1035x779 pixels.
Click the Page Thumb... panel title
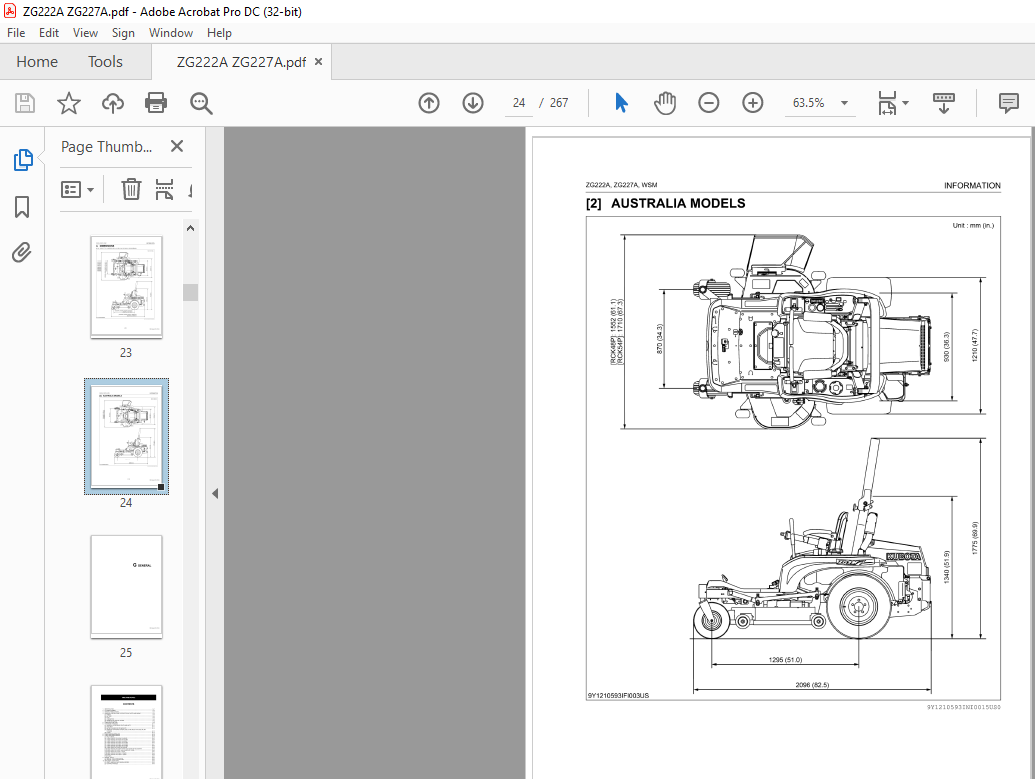[106, 147]
